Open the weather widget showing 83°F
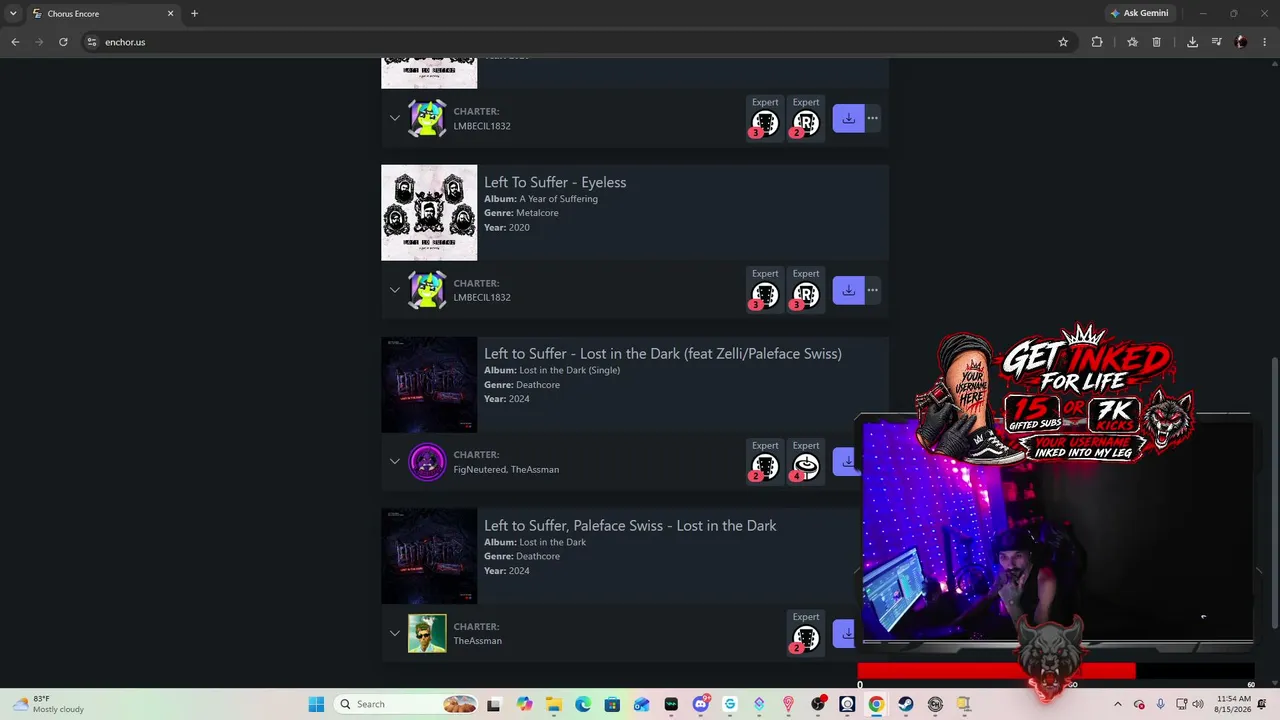 point(48,704)
